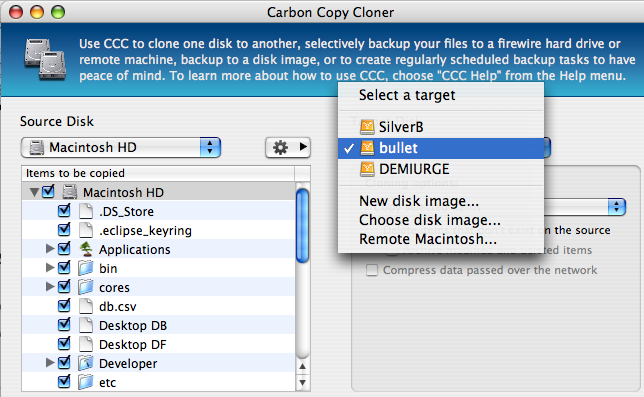Collapse the Macintosh HD tree root
The width and height of the screenshot is (644, 397).
click(x=34, y=192)
